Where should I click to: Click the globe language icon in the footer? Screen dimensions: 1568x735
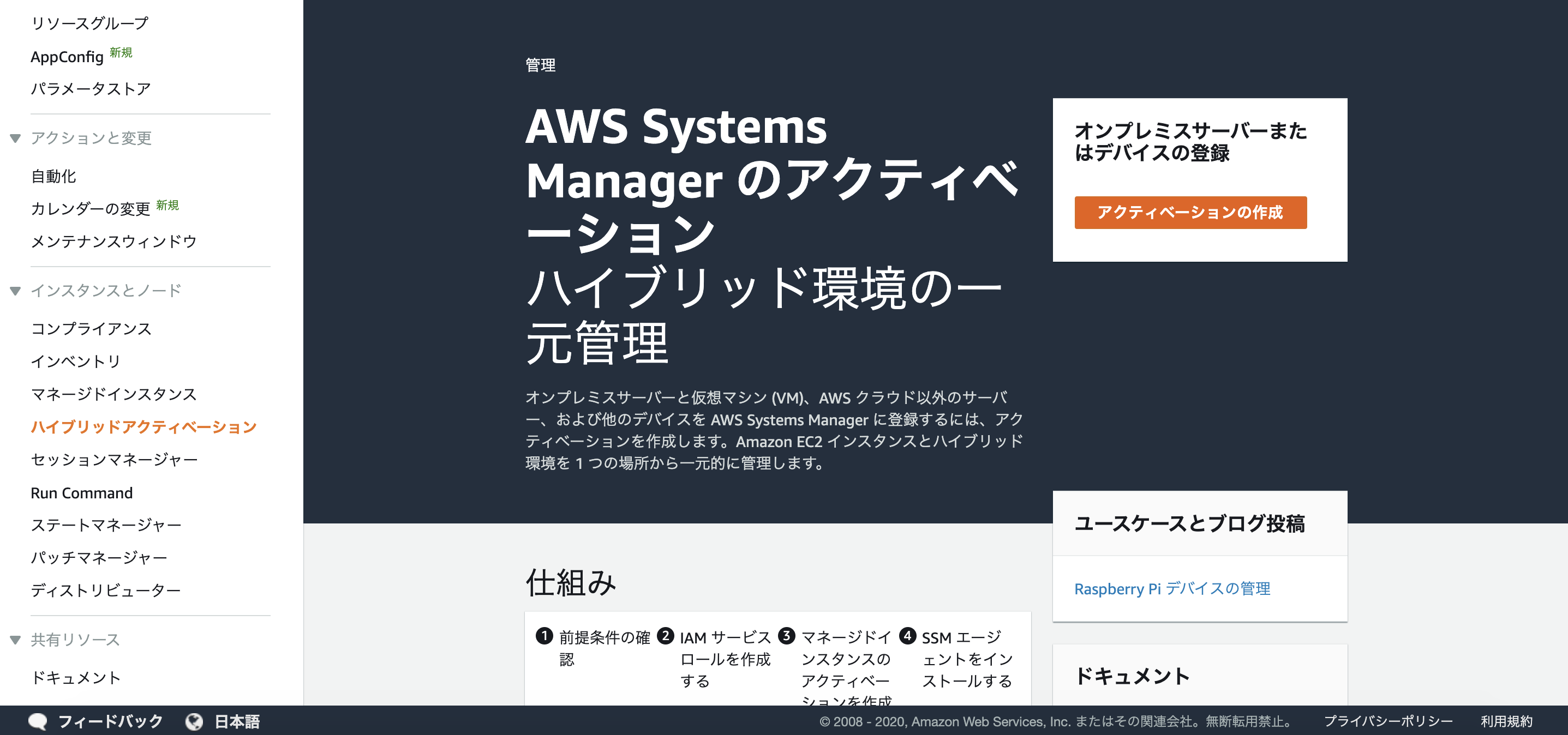tap(194, 721)
